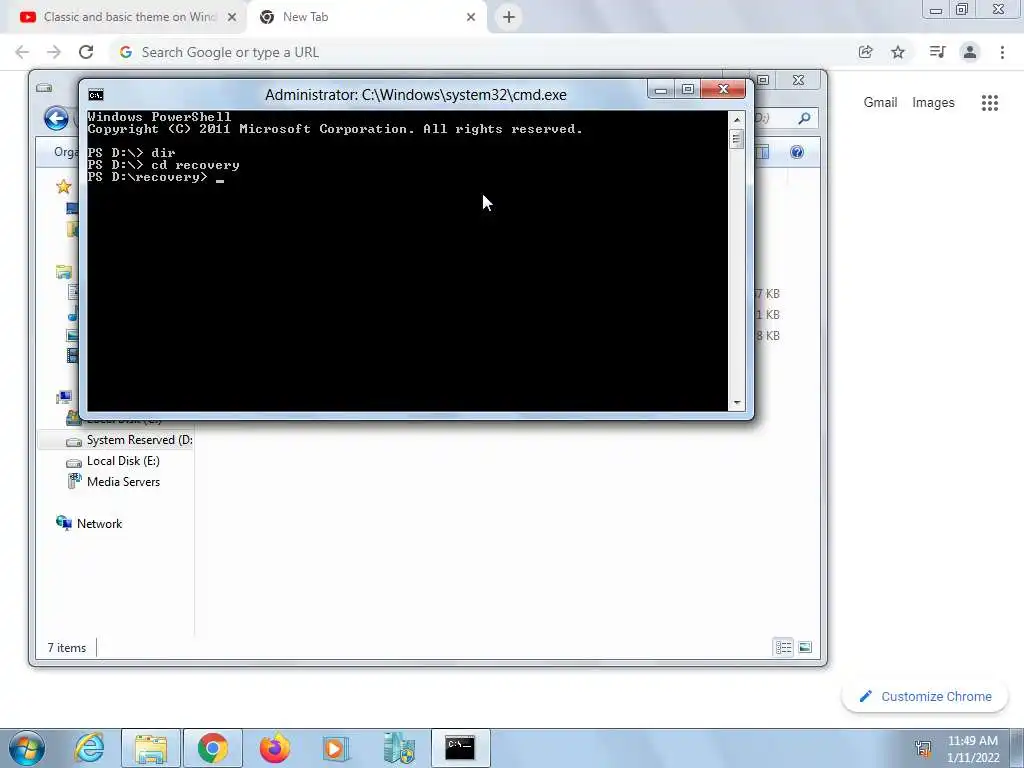Open the Server Manager taskbar icon
This screenshot has width=1024, height=768.
click(x=398, y=748)
